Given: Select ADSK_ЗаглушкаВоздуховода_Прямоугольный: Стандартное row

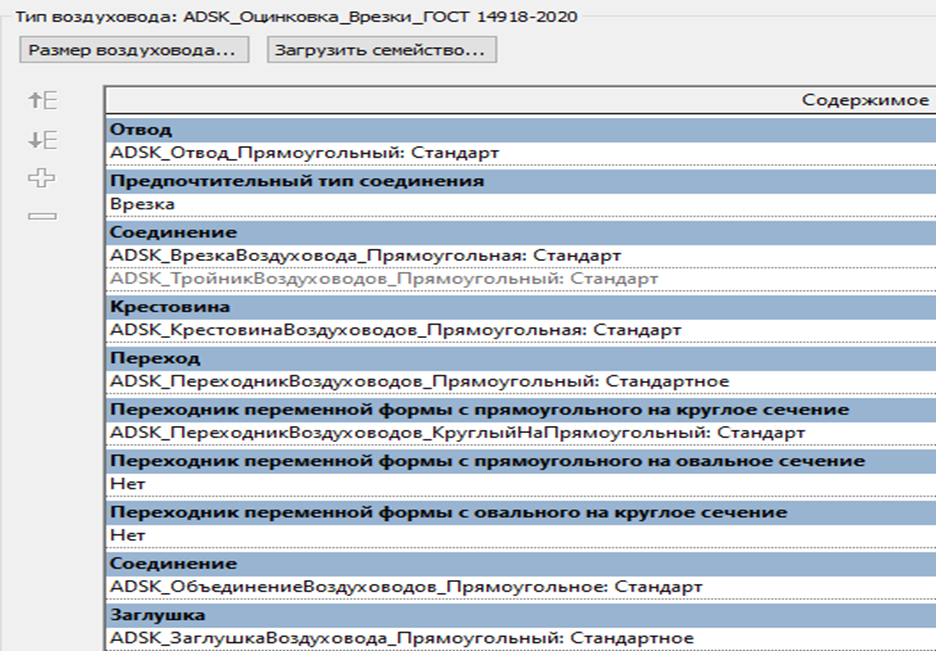Looking at the screenshot, I should click(521, 638).
